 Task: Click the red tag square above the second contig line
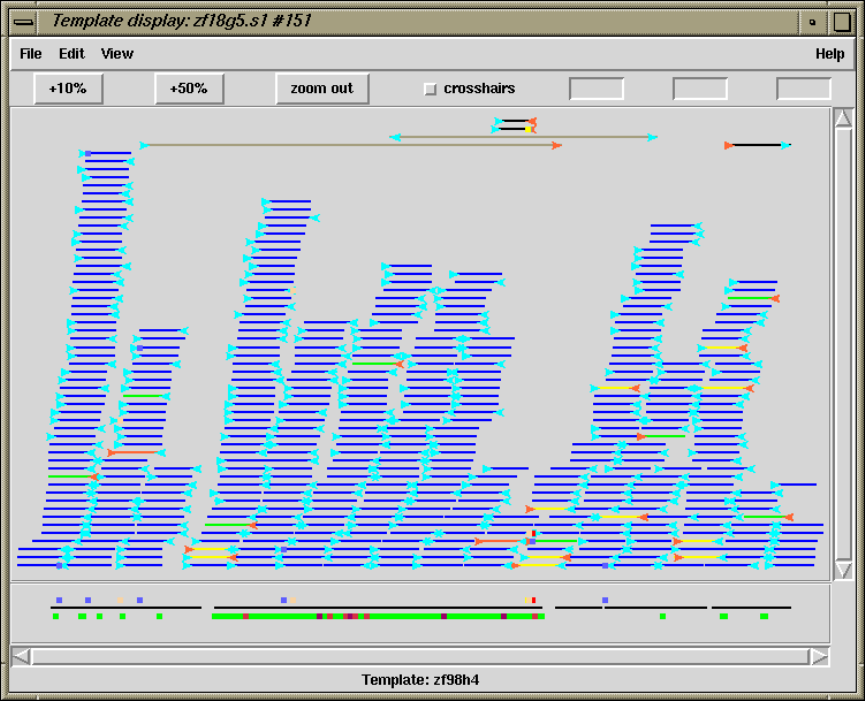533,600
